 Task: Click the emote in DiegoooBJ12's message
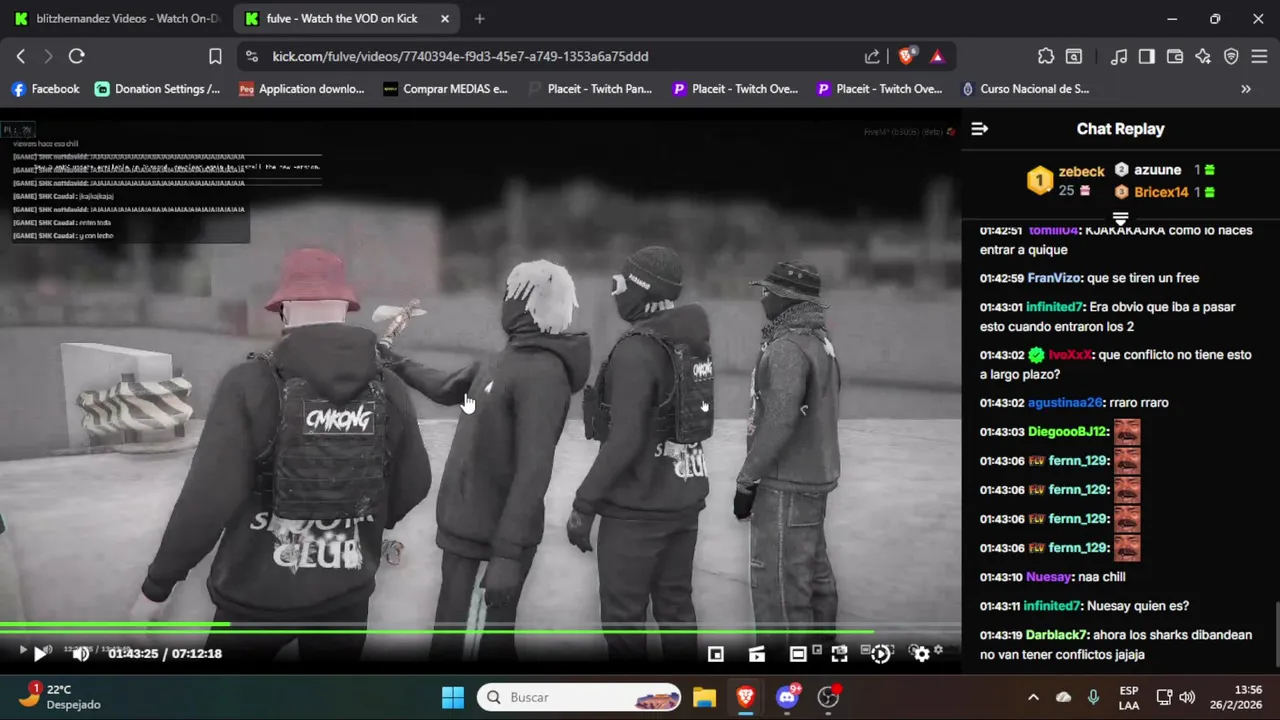pos(1127,432)
